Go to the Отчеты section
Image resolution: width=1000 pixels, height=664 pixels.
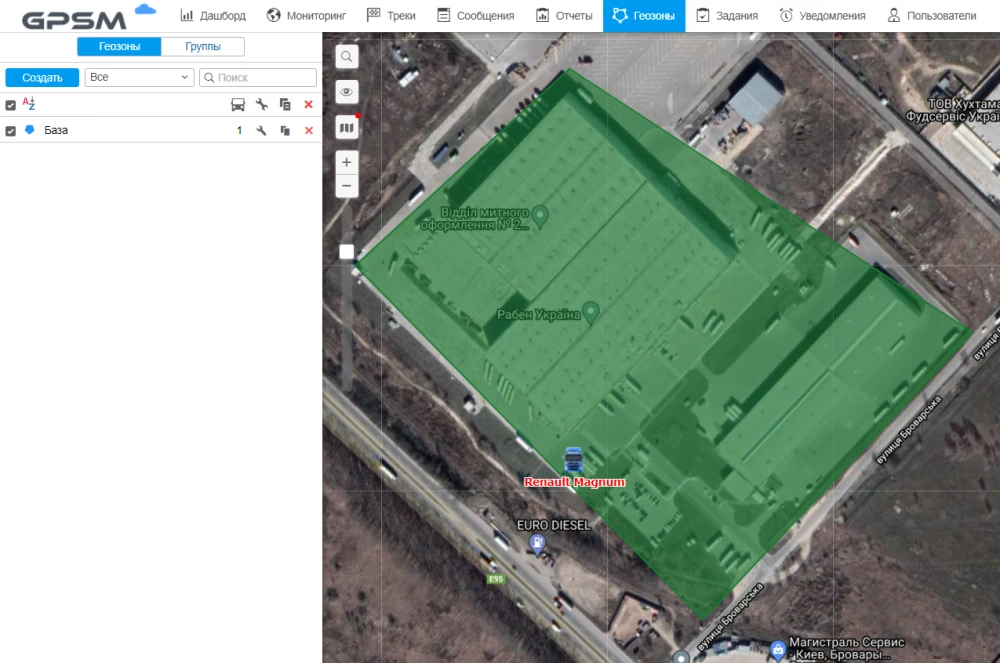pos(564,16)
